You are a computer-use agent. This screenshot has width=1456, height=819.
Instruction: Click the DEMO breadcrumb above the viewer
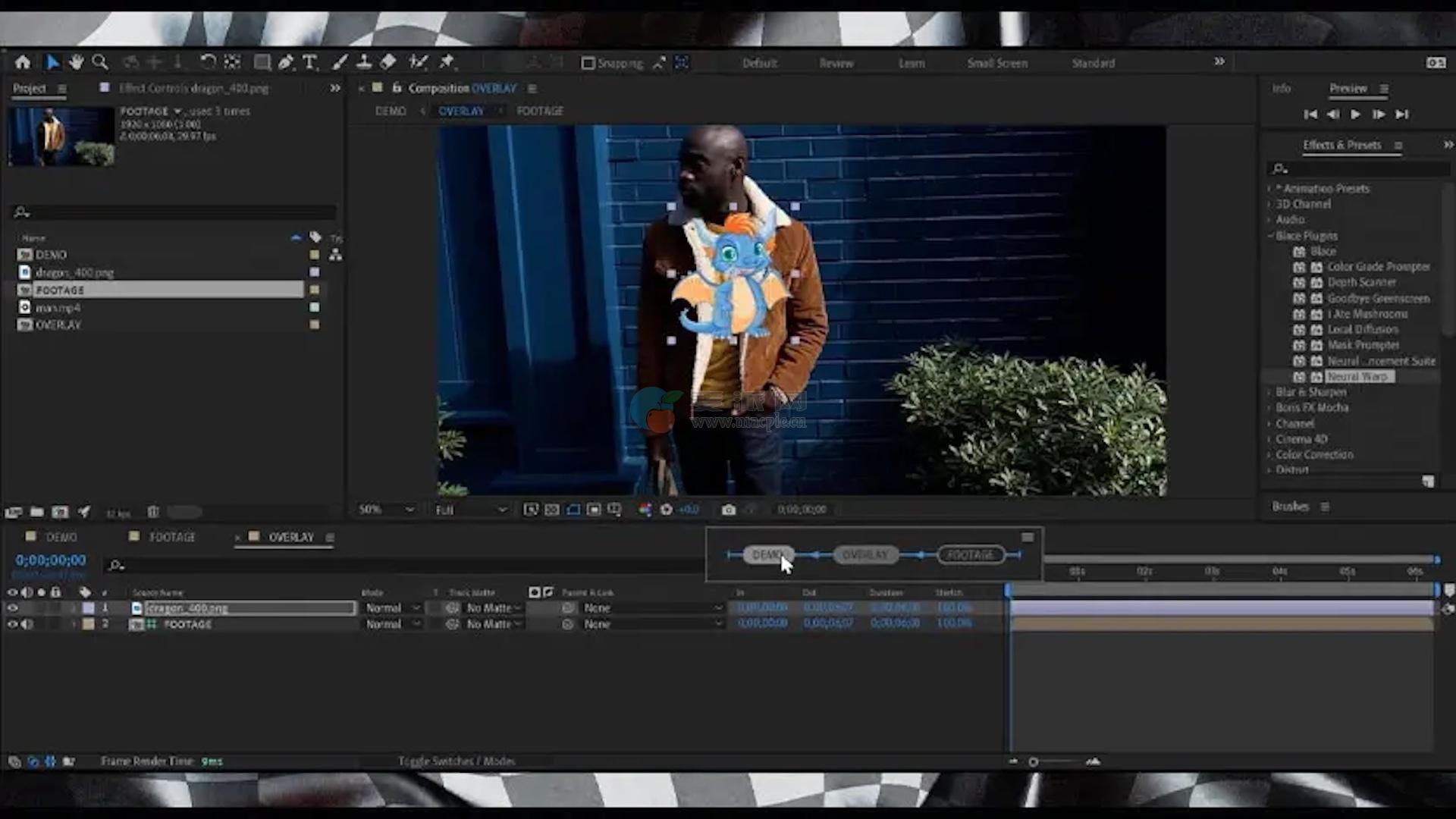click(391, 111)
